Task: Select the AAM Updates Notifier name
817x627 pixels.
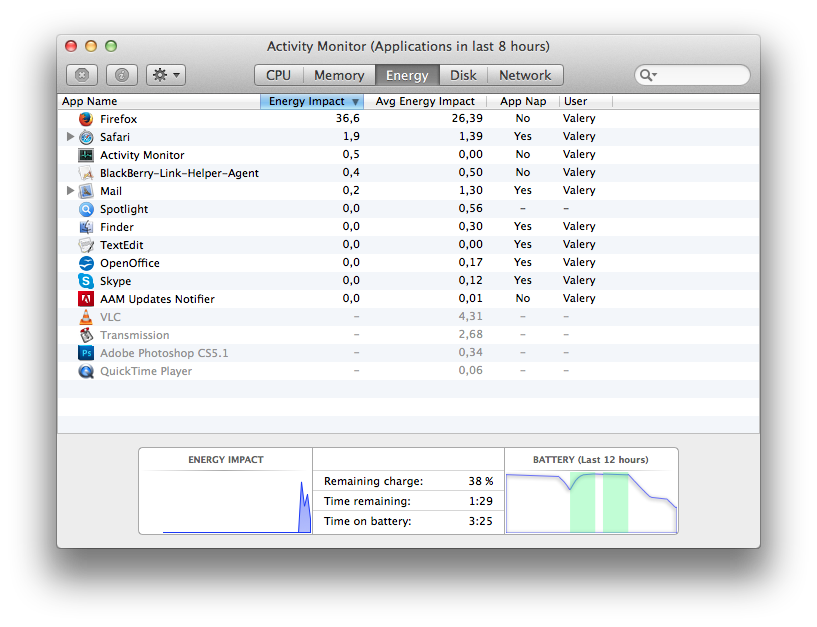Action: [x=157, y=299]
